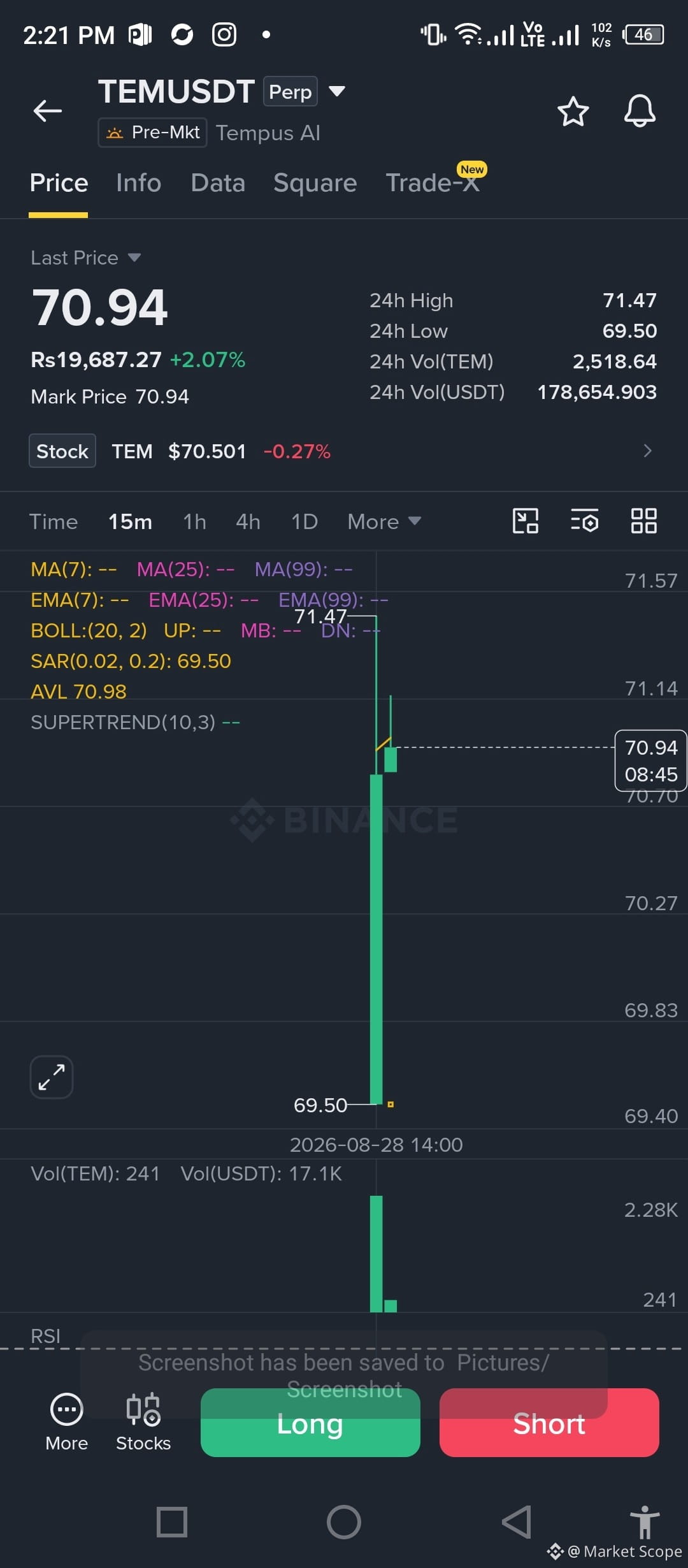Open the Trade-X tab
Viewport: 688px width, 1568px height.
[x=433, y=183]
